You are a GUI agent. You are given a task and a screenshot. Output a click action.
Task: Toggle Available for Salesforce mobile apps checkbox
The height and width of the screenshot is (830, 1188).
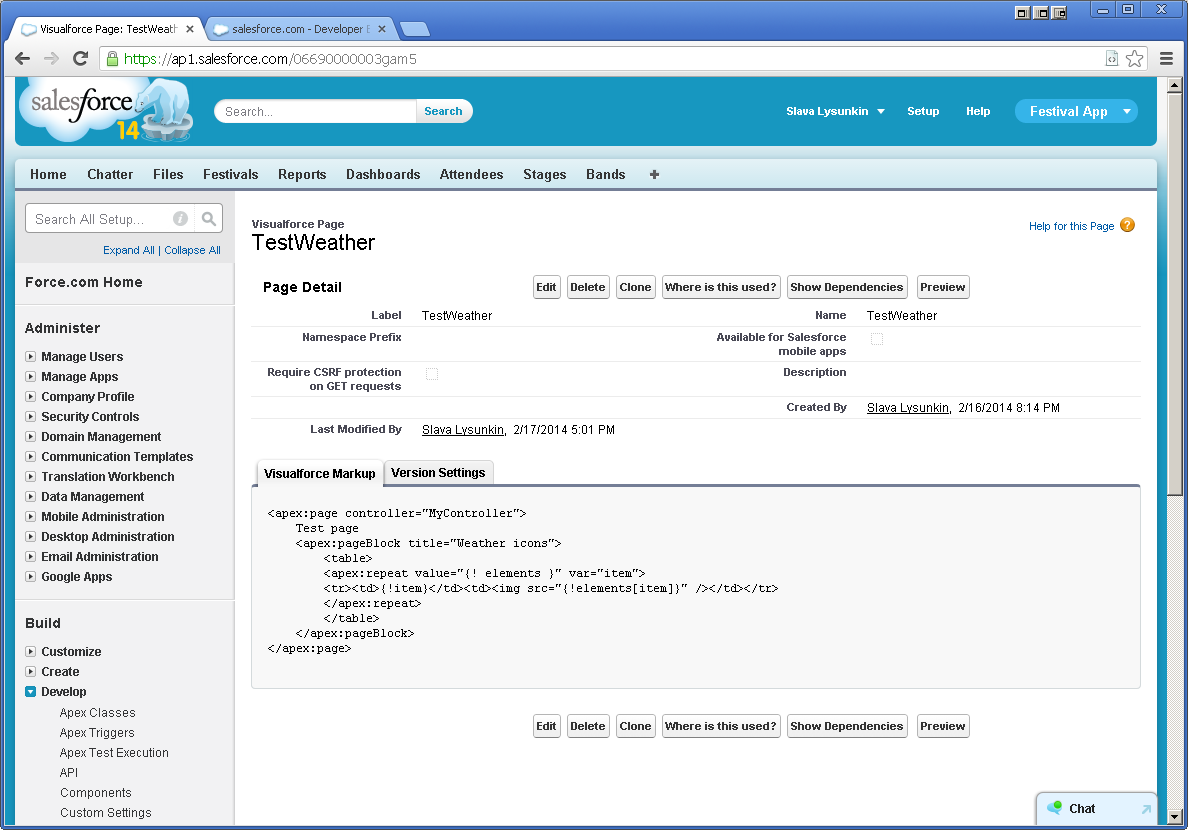point(877,339)
